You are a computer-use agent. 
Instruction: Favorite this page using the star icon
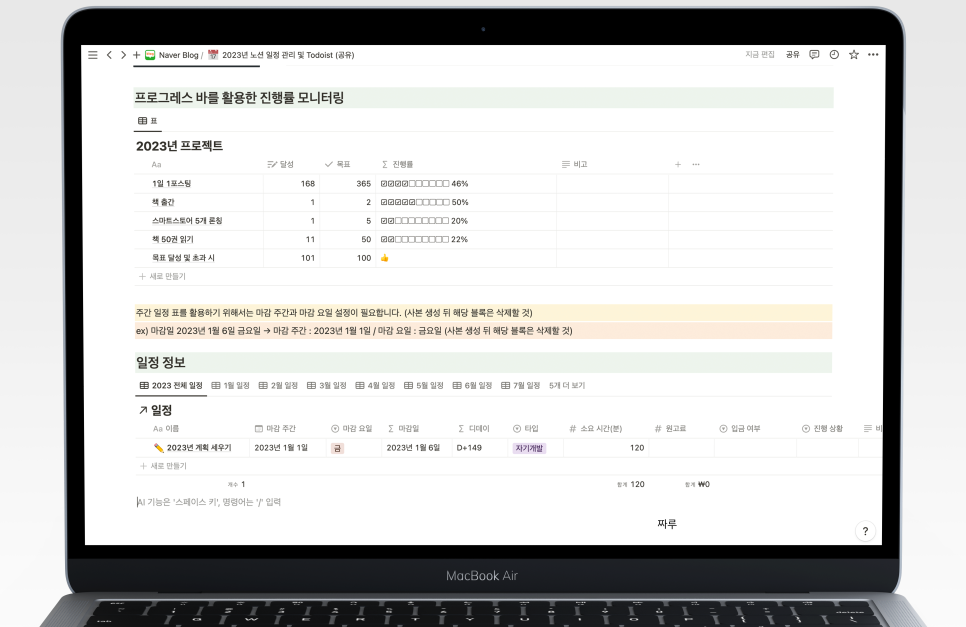853,55
